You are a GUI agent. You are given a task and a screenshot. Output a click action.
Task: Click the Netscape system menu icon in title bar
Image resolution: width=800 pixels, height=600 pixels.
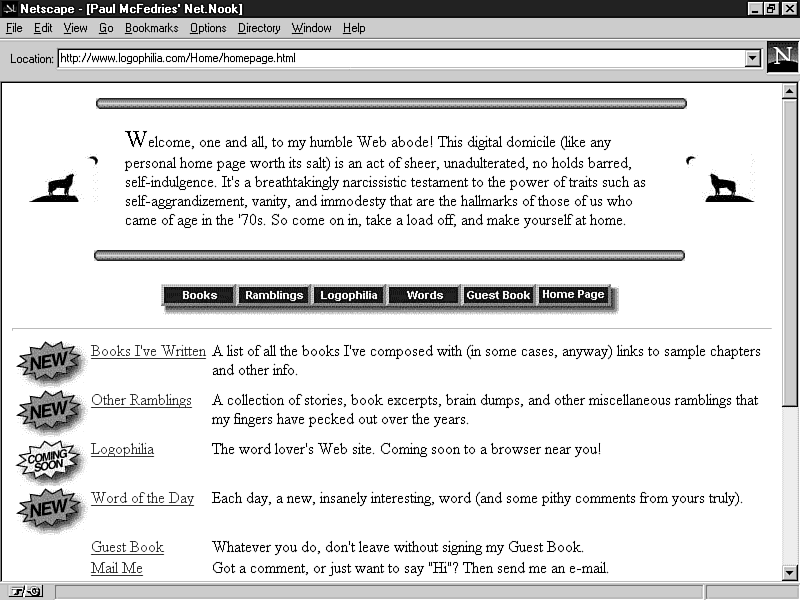pyautogui.click(x=10, y=9)
